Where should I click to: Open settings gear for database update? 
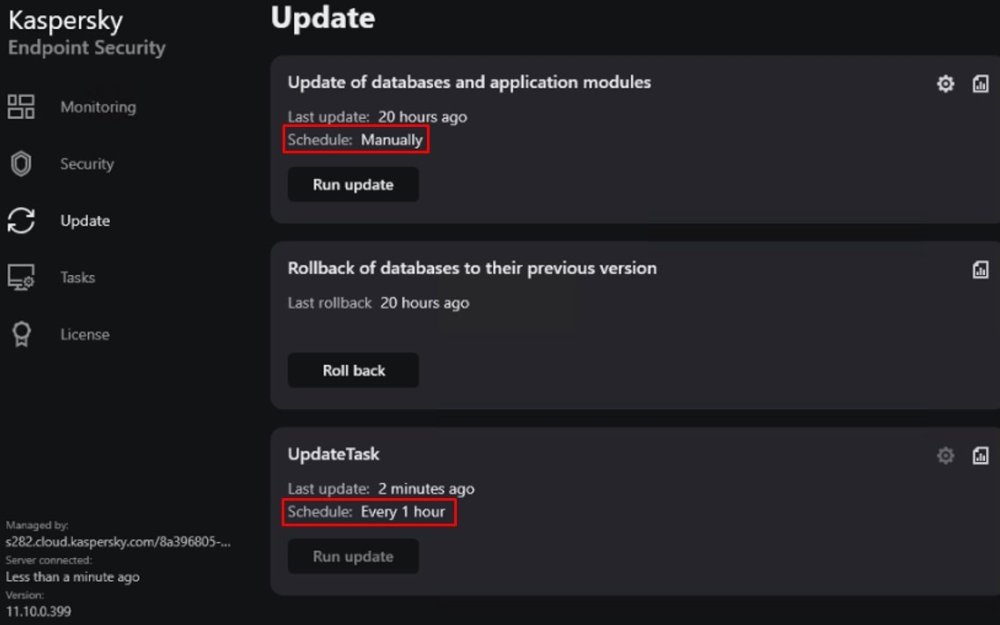(945, 84)
